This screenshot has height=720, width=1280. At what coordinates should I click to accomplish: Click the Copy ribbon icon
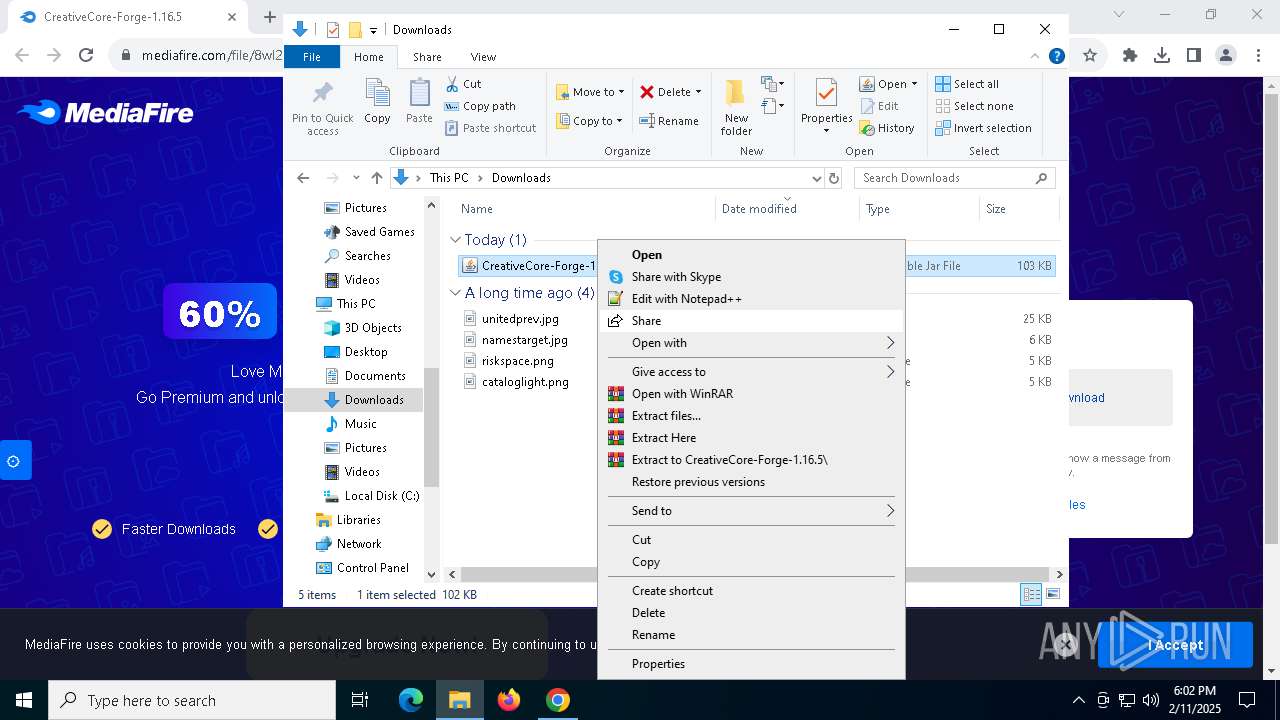click(x=377, y=93)
